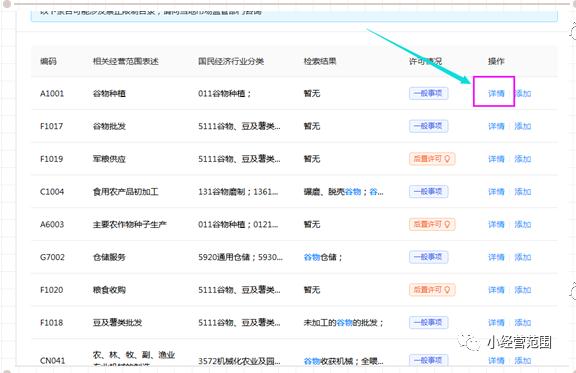Select the 国民经济行业分类 column header
Image resolution: width=576 pixels, height=373 pixels.
(231, 61)
